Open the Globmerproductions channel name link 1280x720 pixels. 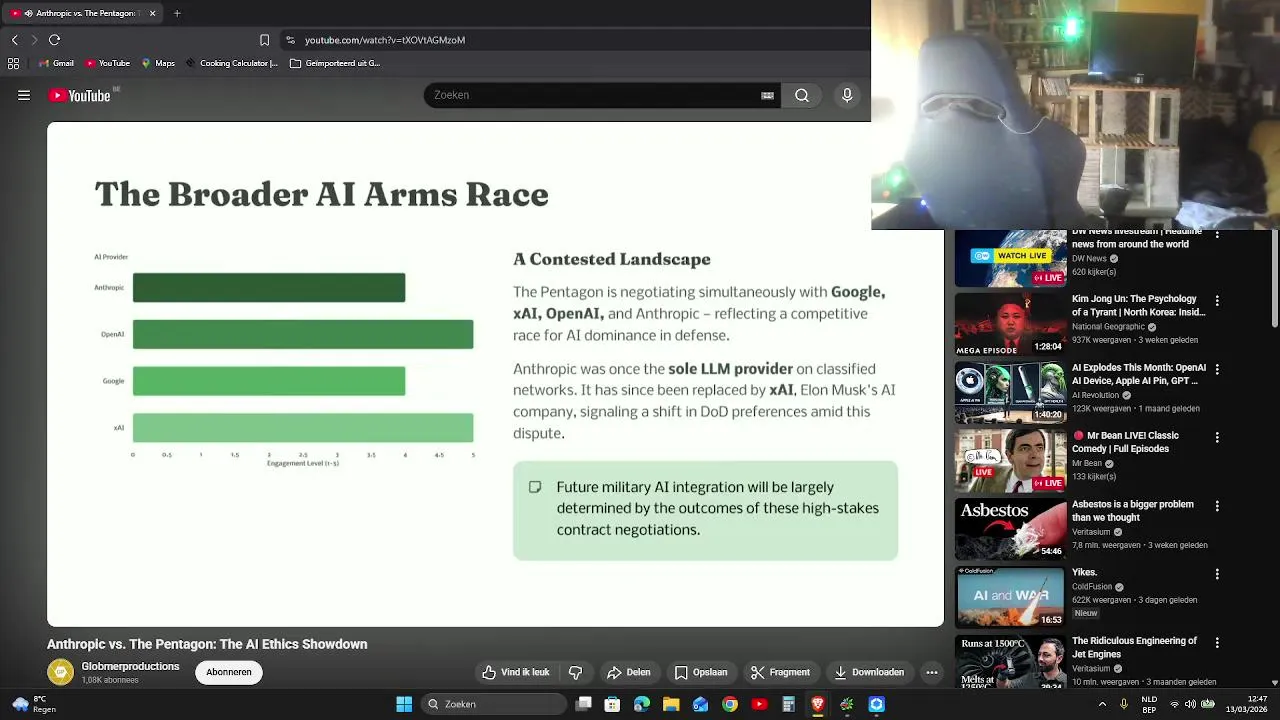tap(130, 666)
